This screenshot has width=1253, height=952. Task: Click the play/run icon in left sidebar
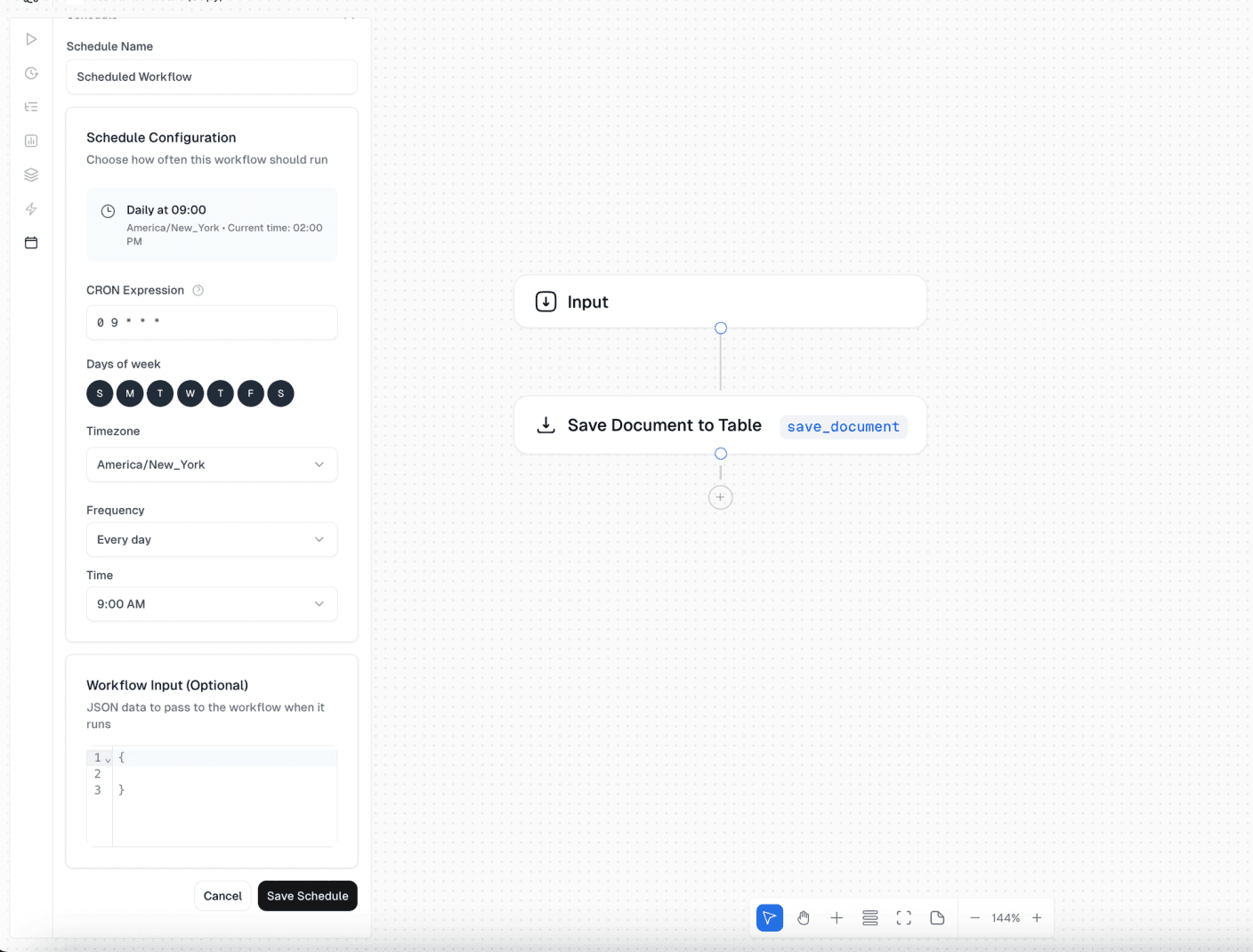point(31,39)
